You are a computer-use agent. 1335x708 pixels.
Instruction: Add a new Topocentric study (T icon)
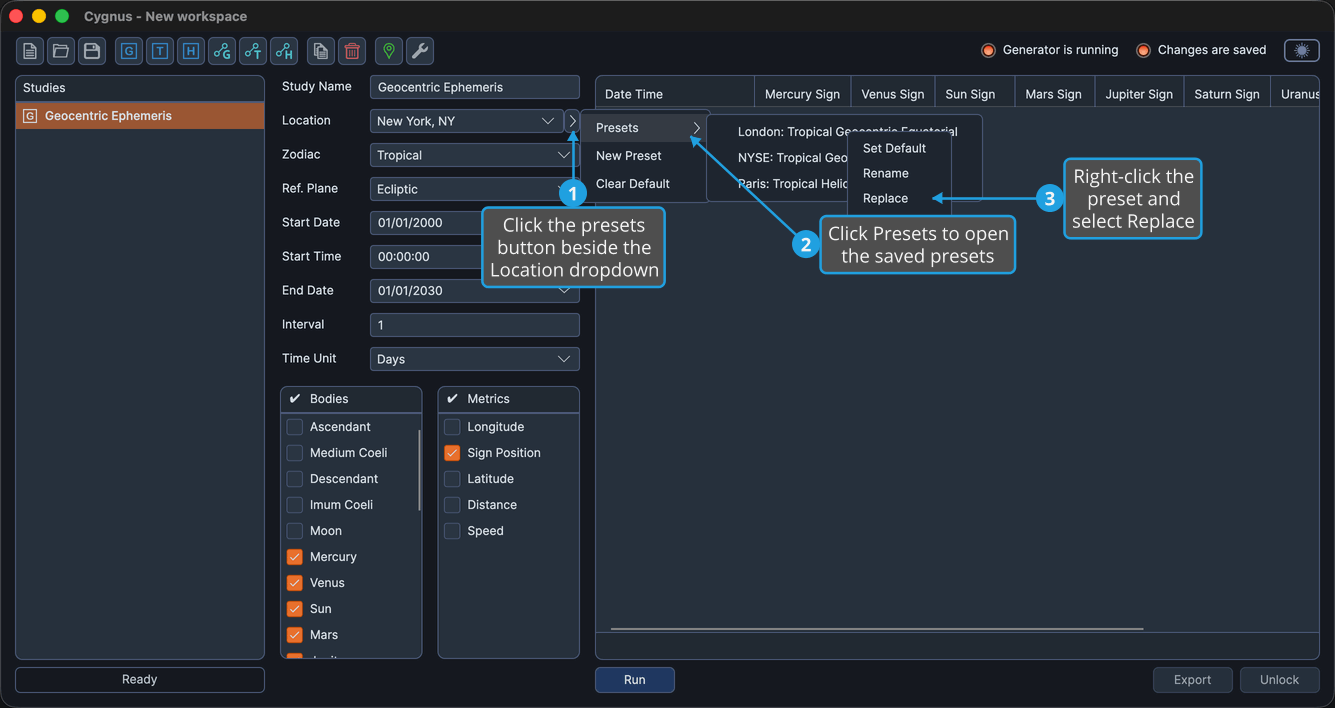point(160,51)
